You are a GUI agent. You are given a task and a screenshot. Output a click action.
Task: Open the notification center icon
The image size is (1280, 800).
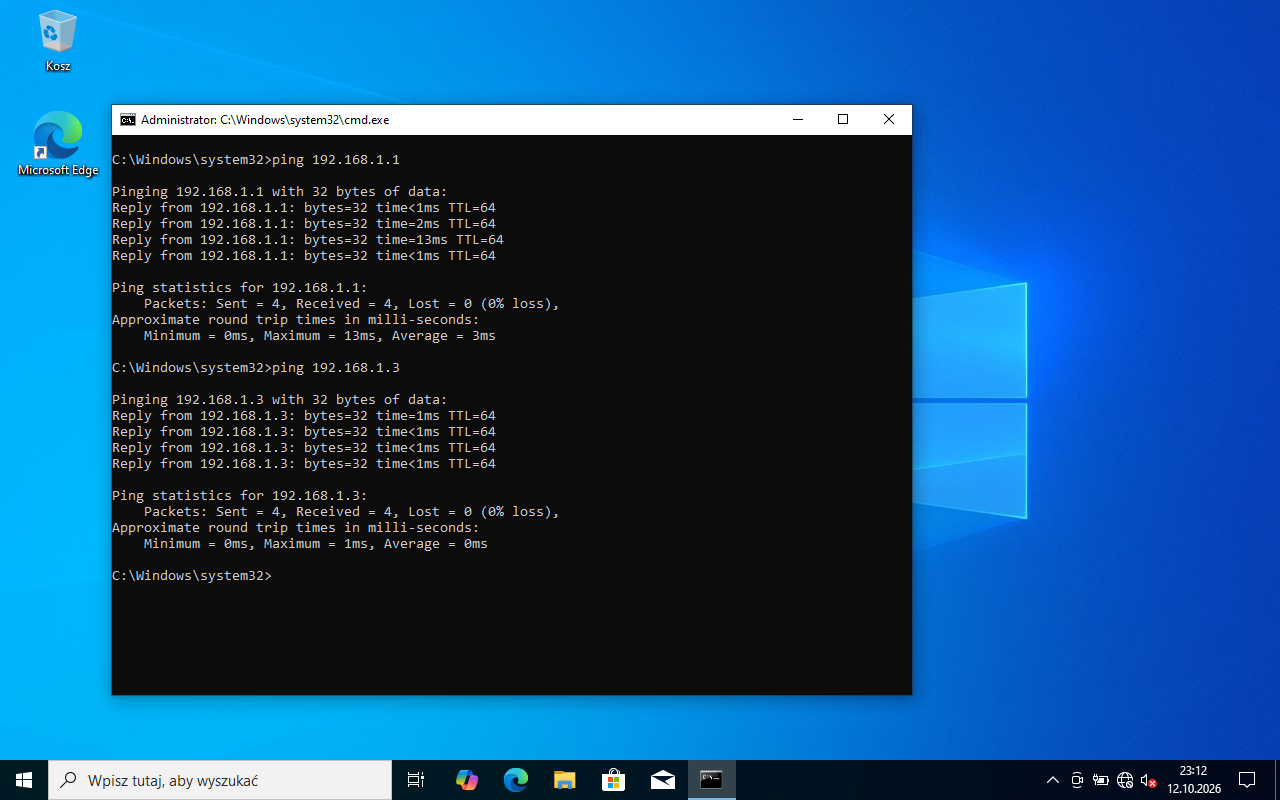click(1247, 780)
